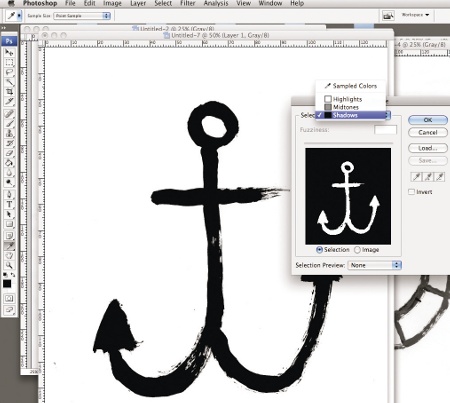This screenshot has width=450, height=403.
Task: Click the black foreground color swatch
Action: pos(7,284)
